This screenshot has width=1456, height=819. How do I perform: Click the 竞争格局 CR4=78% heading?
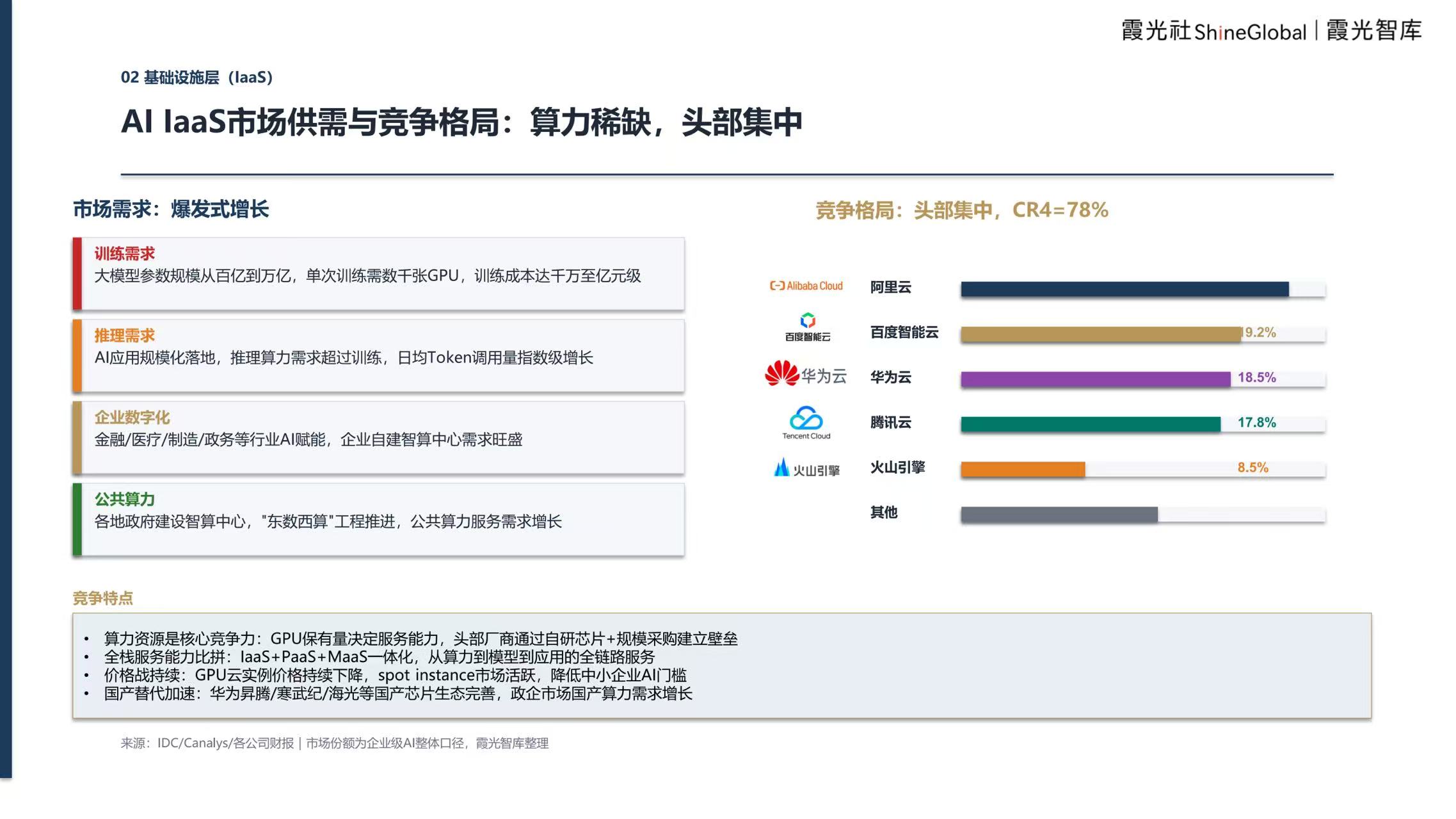click(x=961, y=210)
